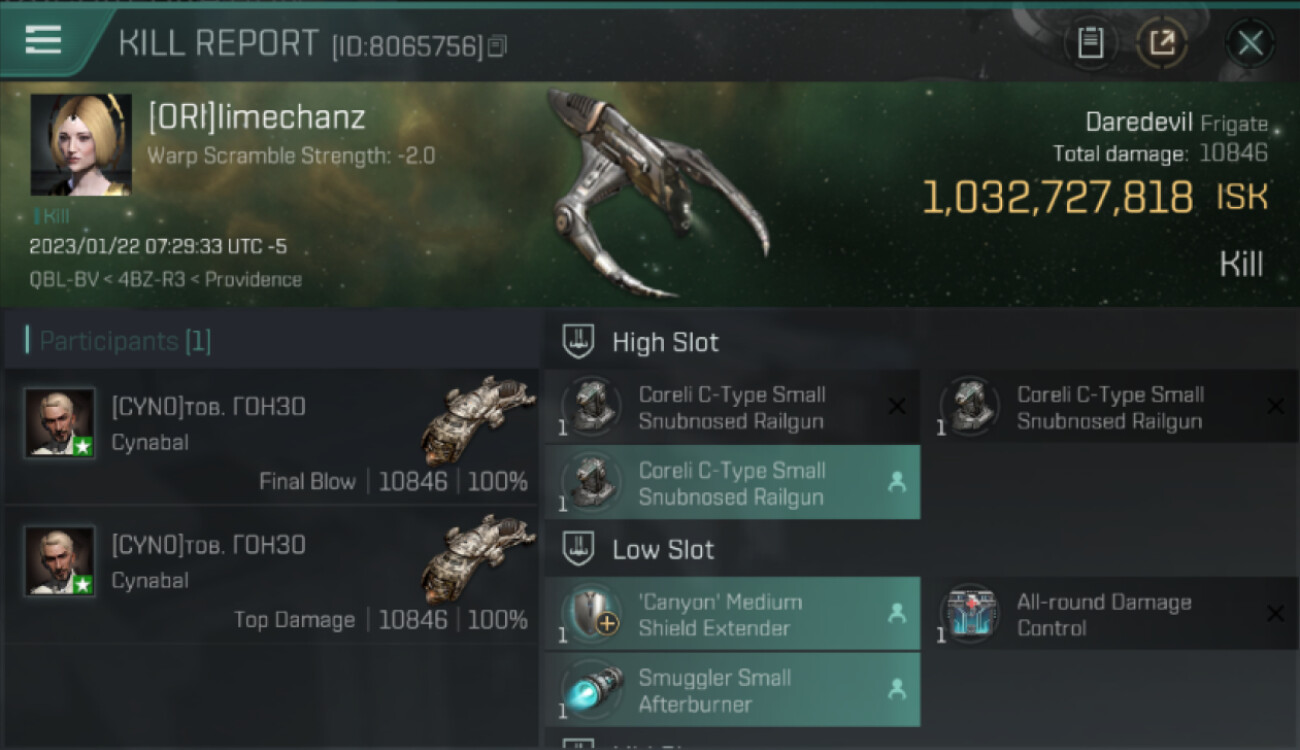
Task: Open the hamburger menu icon
Action: click(x=43, y=41)
